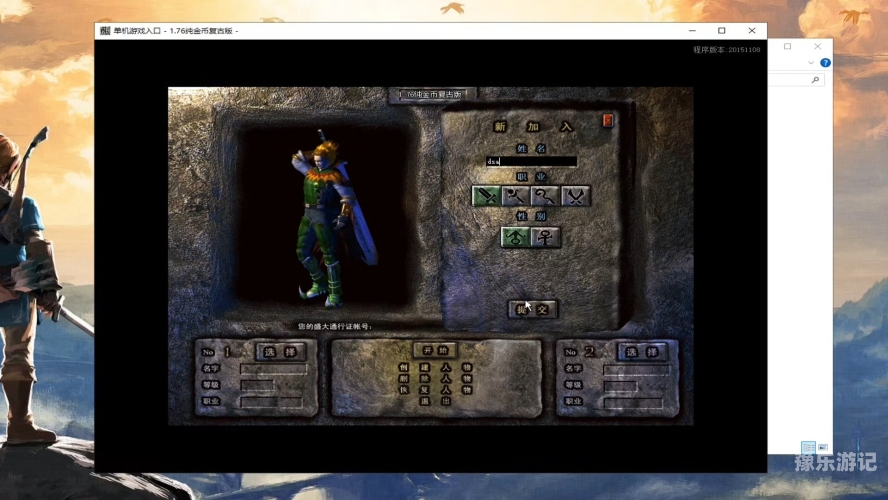Submit new character with 提交 button

(x=532, y=309)
